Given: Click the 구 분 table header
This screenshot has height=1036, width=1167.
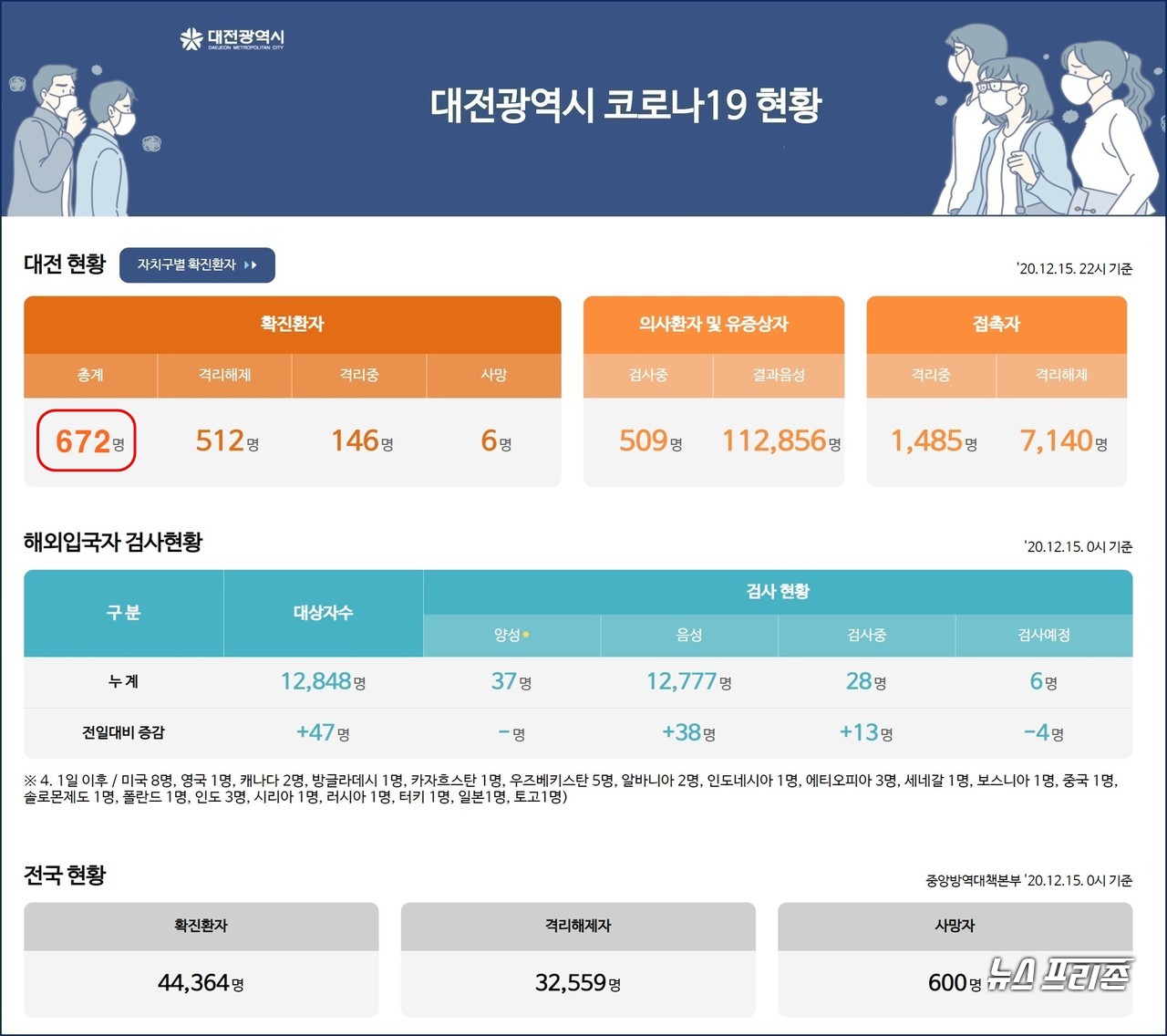Looking at the screenshot, I should point(123,613).
